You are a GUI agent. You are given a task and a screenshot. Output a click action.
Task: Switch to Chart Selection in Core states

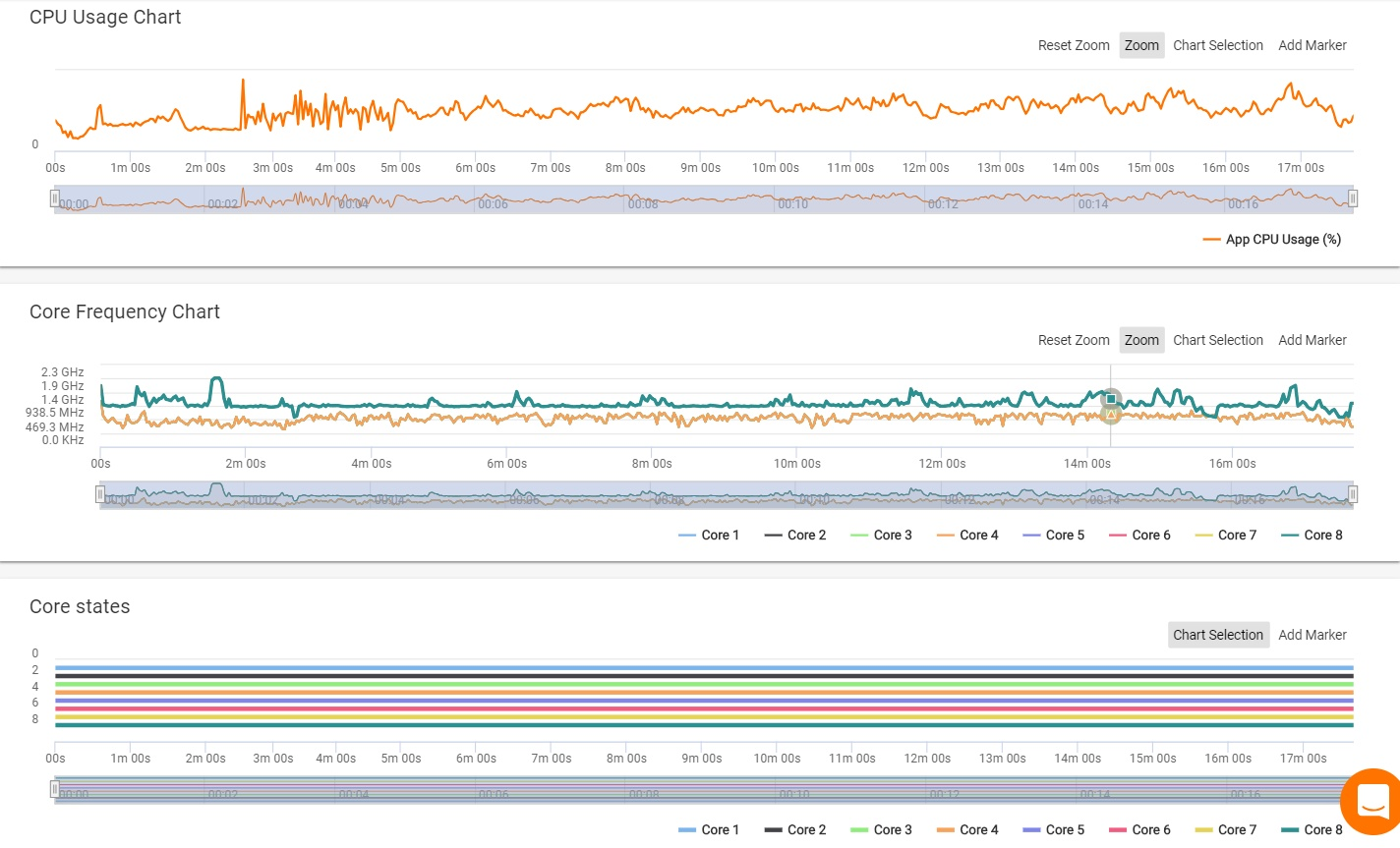point(1218,636)
